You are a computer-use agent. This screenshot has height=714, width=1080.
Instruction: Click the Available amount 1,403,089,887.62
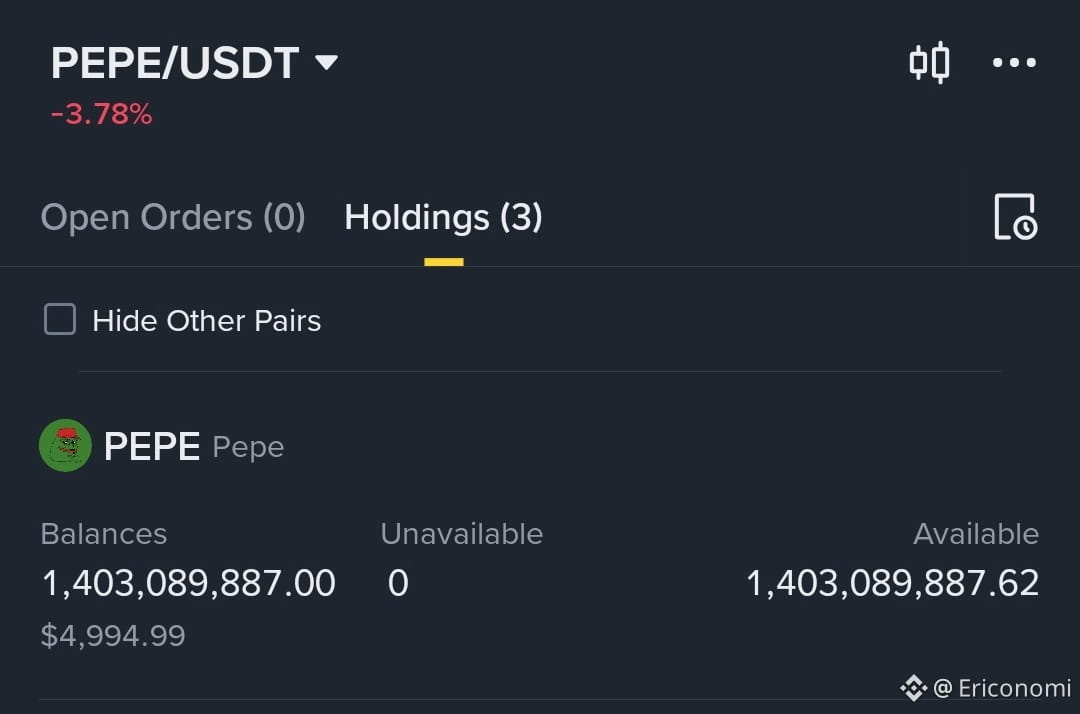click(x=893, y=583)
